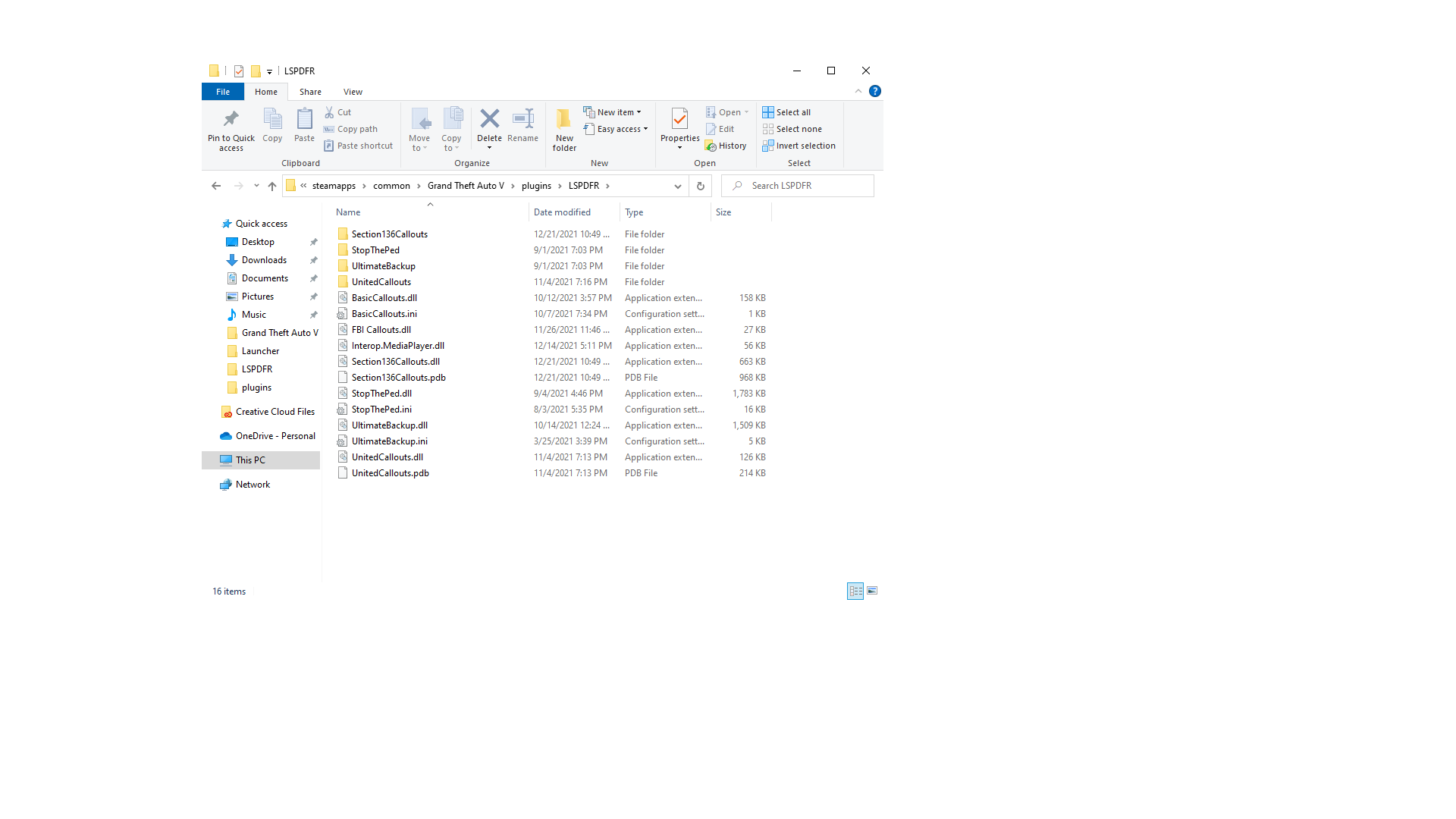The height and width of the screenshot is (819, 1456).
Task: Open the Share ribbon tab
Action: 310,92
